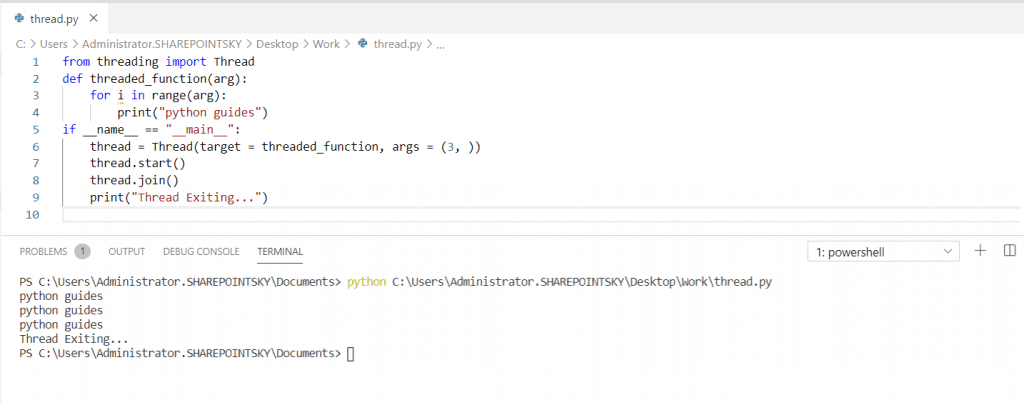Screen dimensions: 1024x405
Task: Select the TERMINAL panel tab
Action: click(280, 251)
